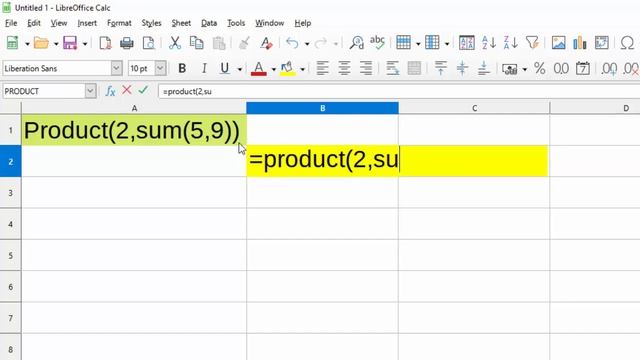Open the Insert menu
Image resolution: width=640 pixels, height=360 pixels.
coord(87,23)
